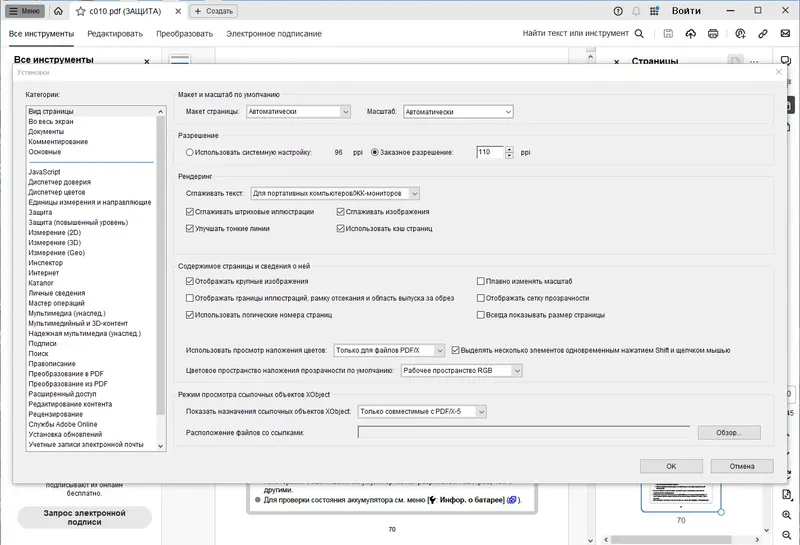Decrease the resolution with the spinner down arrow
The height and width of the screenshot is (545, 800).
coord(509,156)
